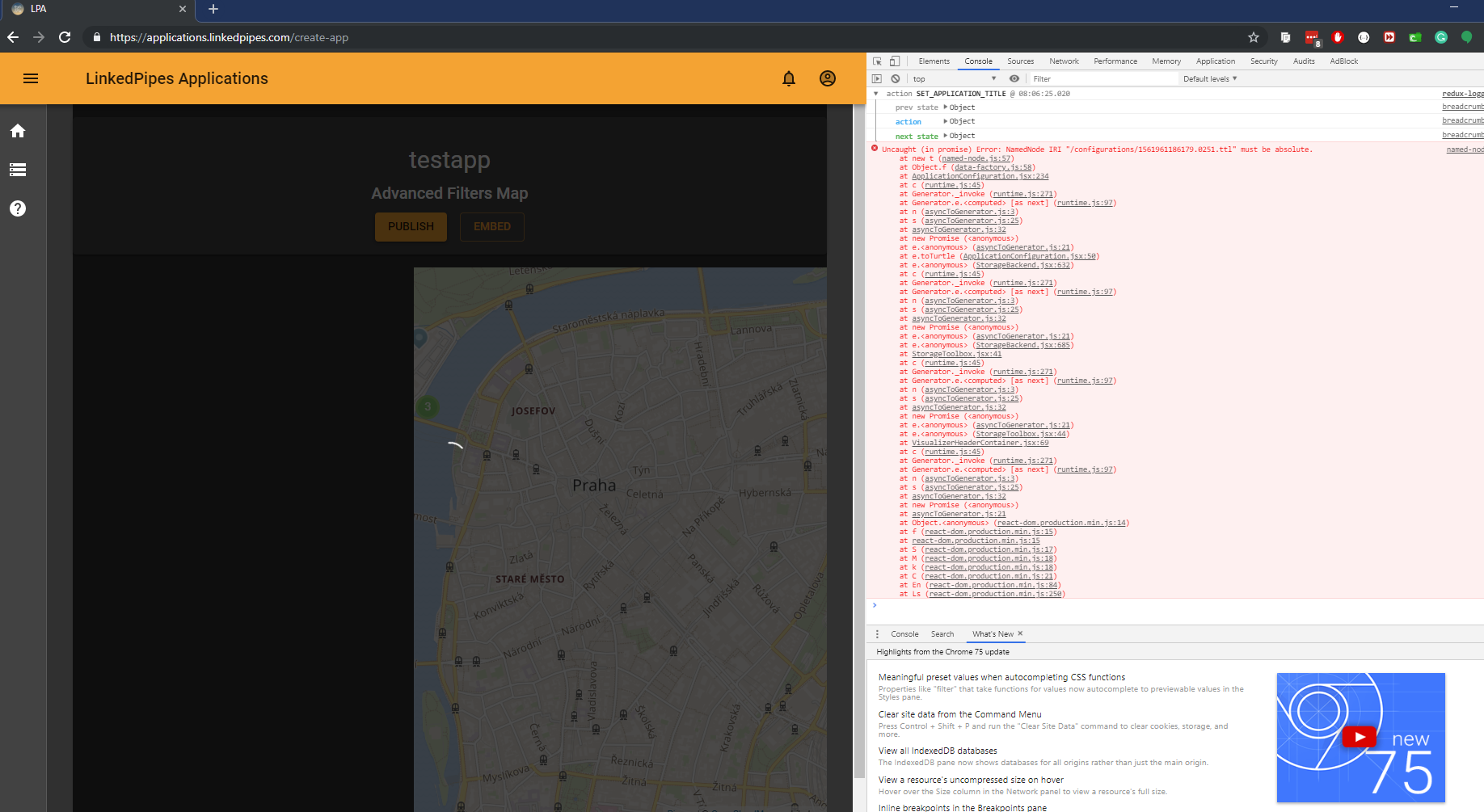The image size is (1484, 812).
Task: Open the Default levels dropdown
Action: [x=1210, y=78]
